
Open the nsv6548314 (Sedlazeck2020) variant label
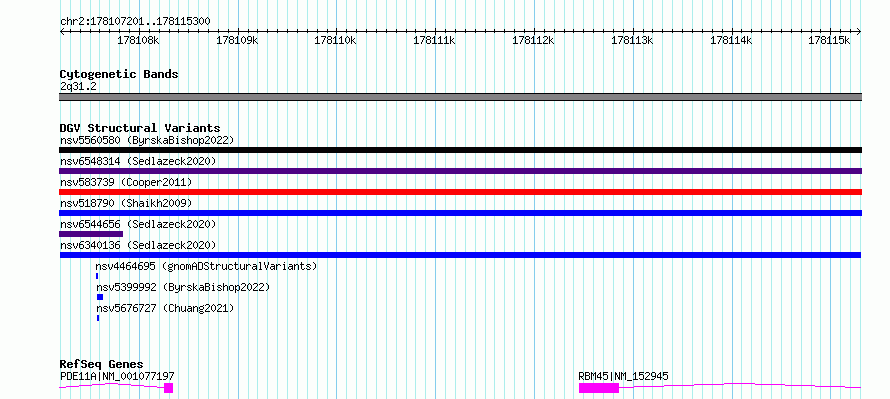(x=138, y=161)
